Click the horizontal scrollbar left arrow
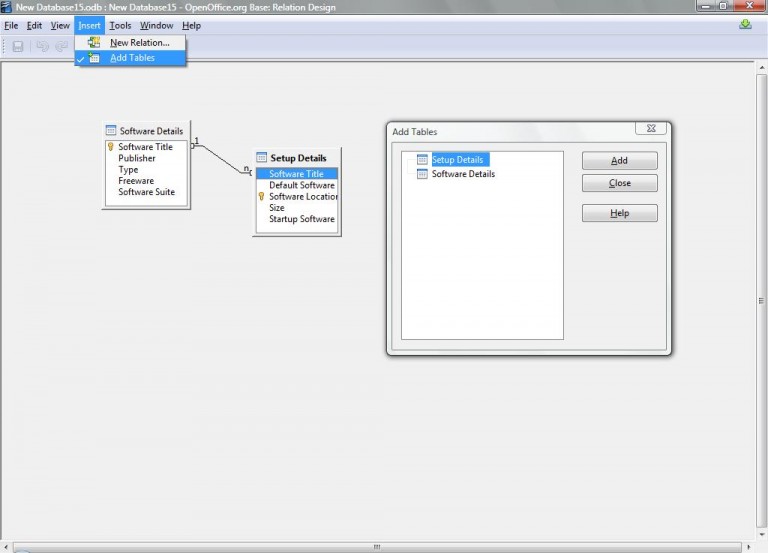Image resolution: width=768 pixels, height=553 pixels. click(5, 547)
